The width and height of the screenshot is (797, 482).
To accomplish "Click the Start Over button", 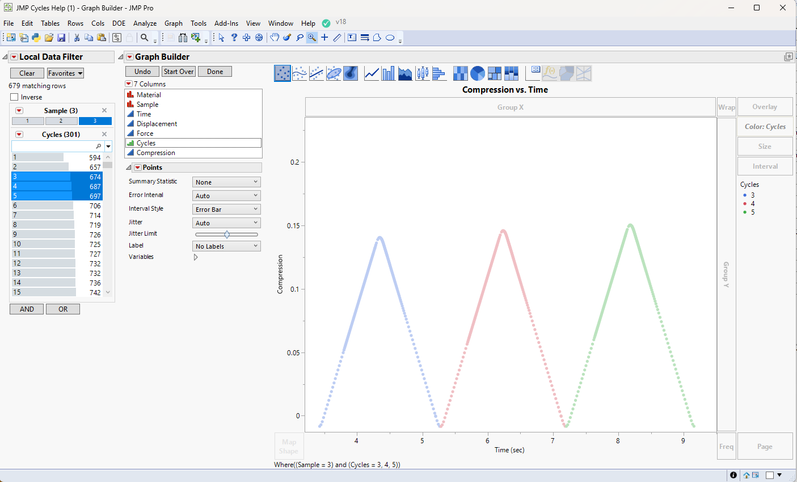I will (x=178, y=72).
